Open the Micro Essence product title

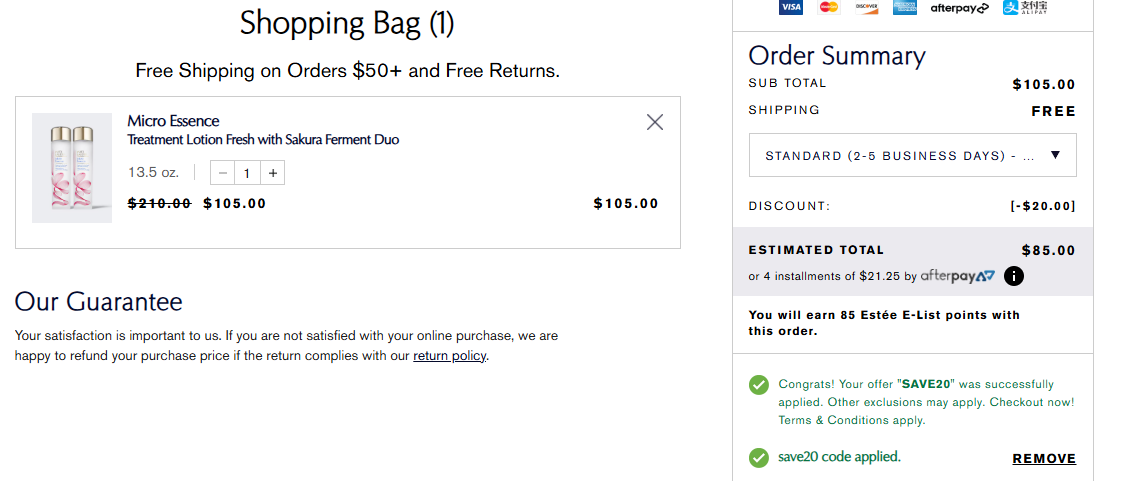[173, 121]
